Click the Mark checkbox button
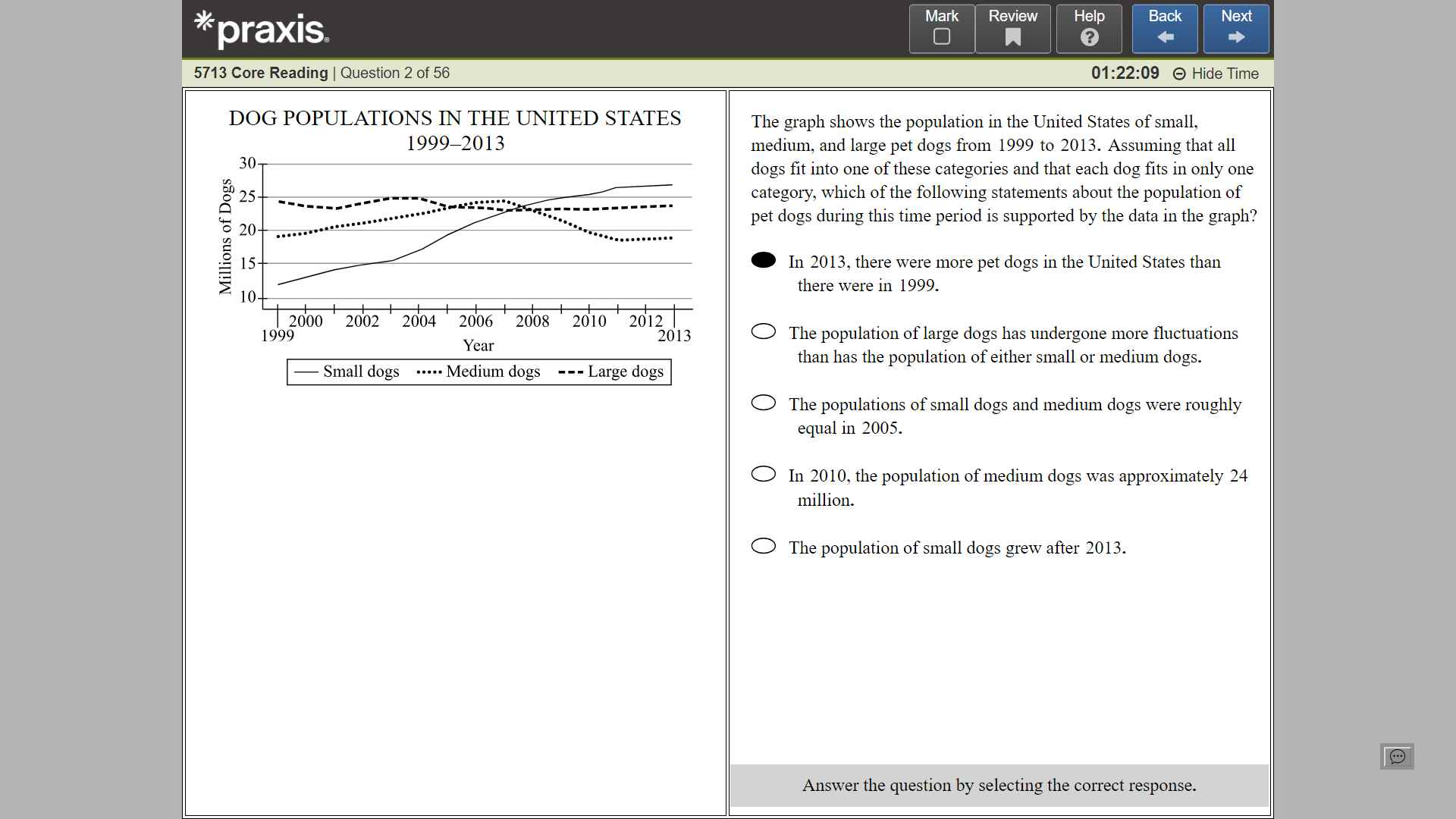 941,29
